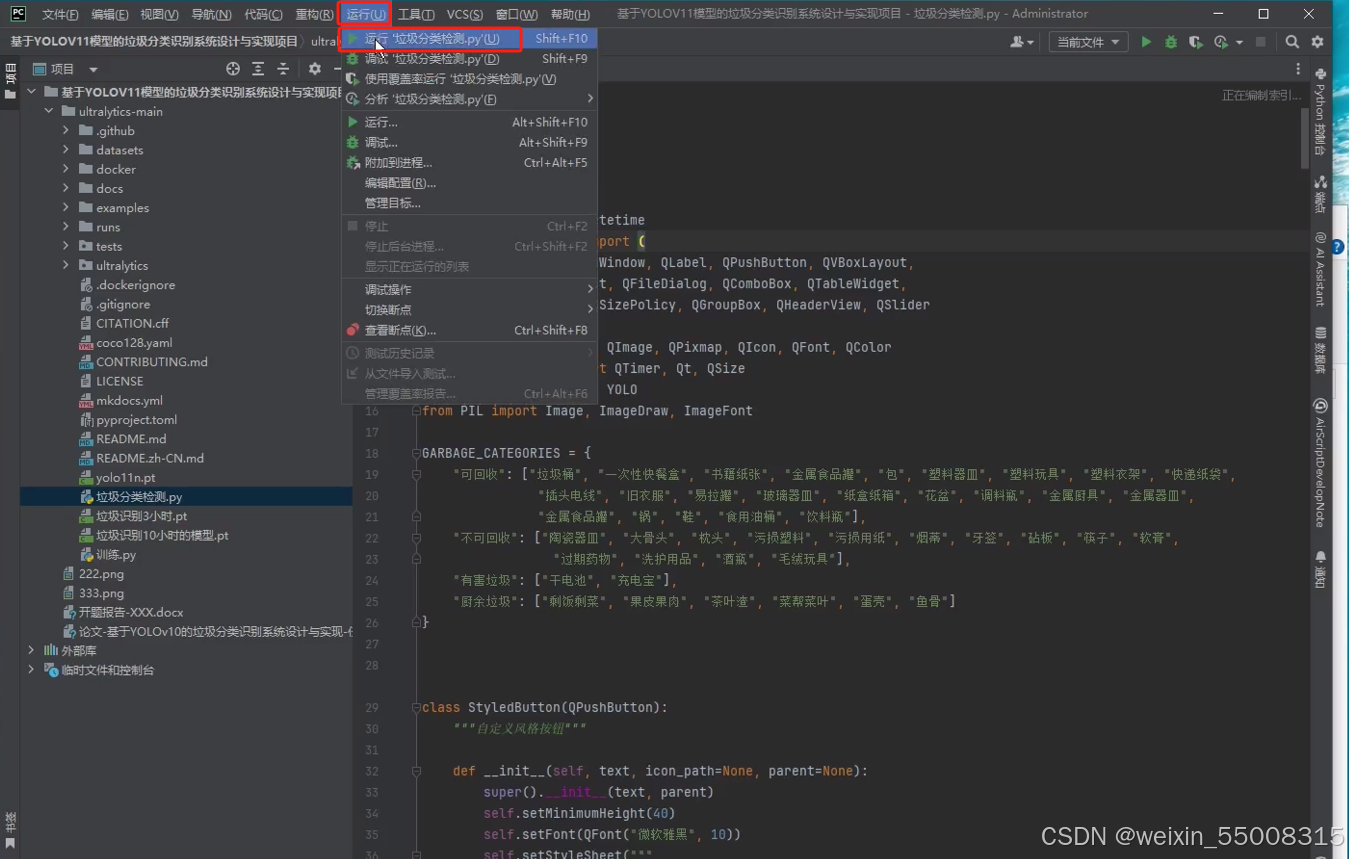Open the 切换断点 submenu
The width and height of the screenshot is (1349, 859).
(x=469, y=310)
